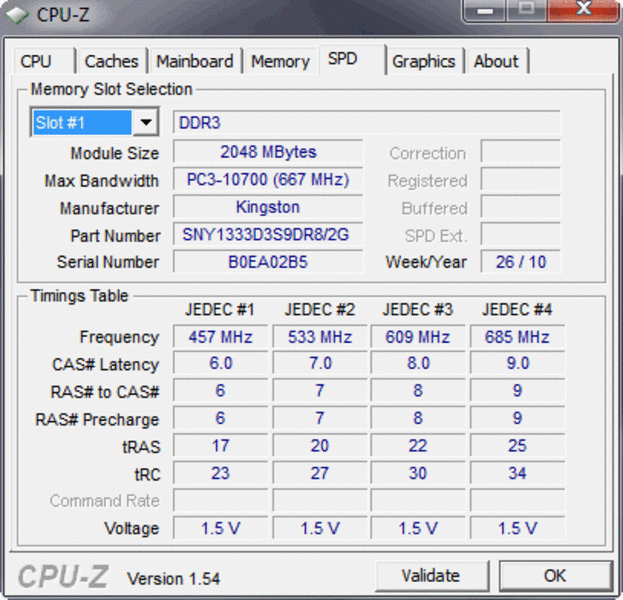Click the 2048 MBytes module size value
This screenshot has width=623, height=600.
(x=268, y=152)
